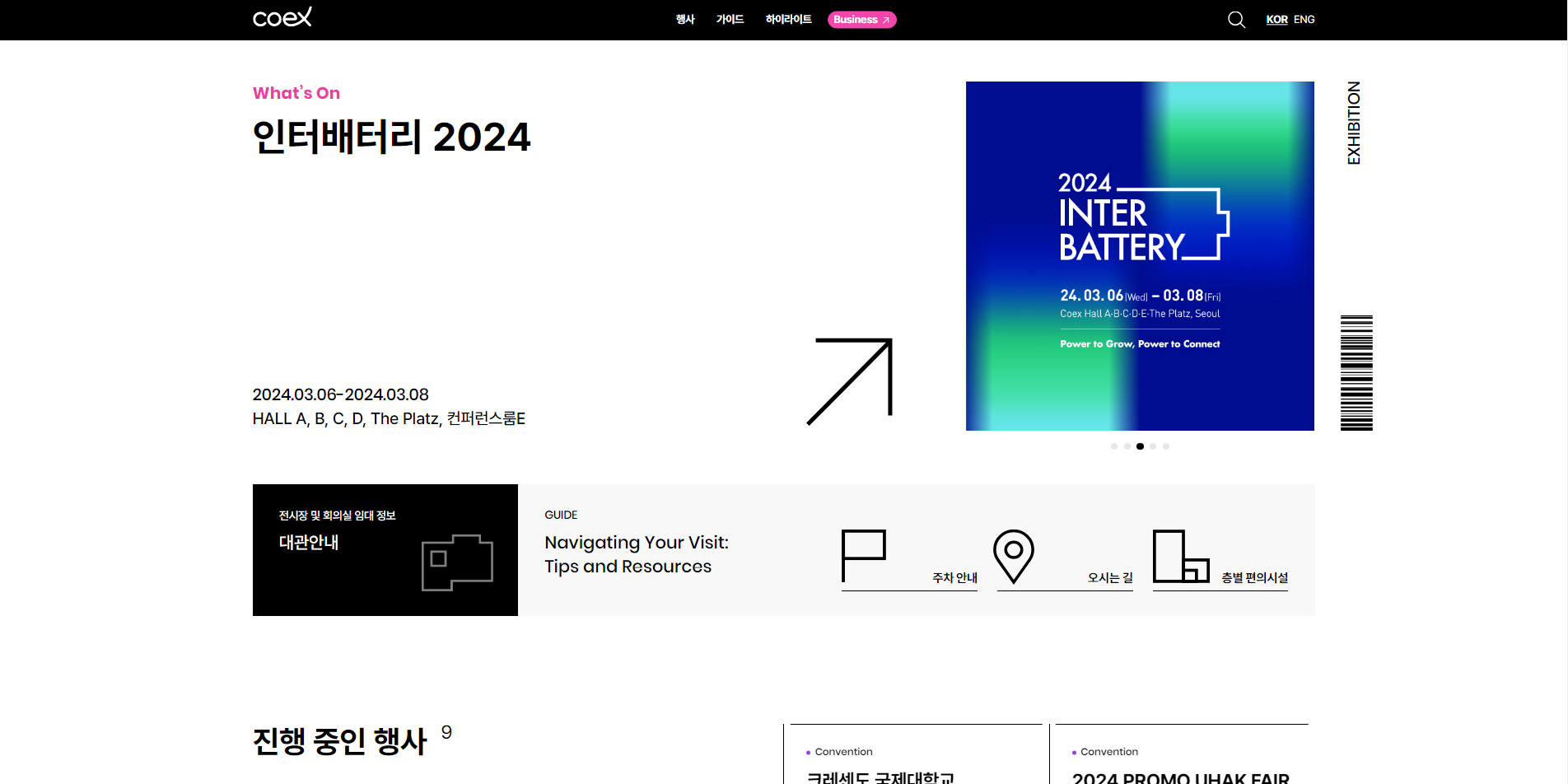1568x784 pixels.
Task: Click the floor facilities building icon
Action: pos(1181,556)
